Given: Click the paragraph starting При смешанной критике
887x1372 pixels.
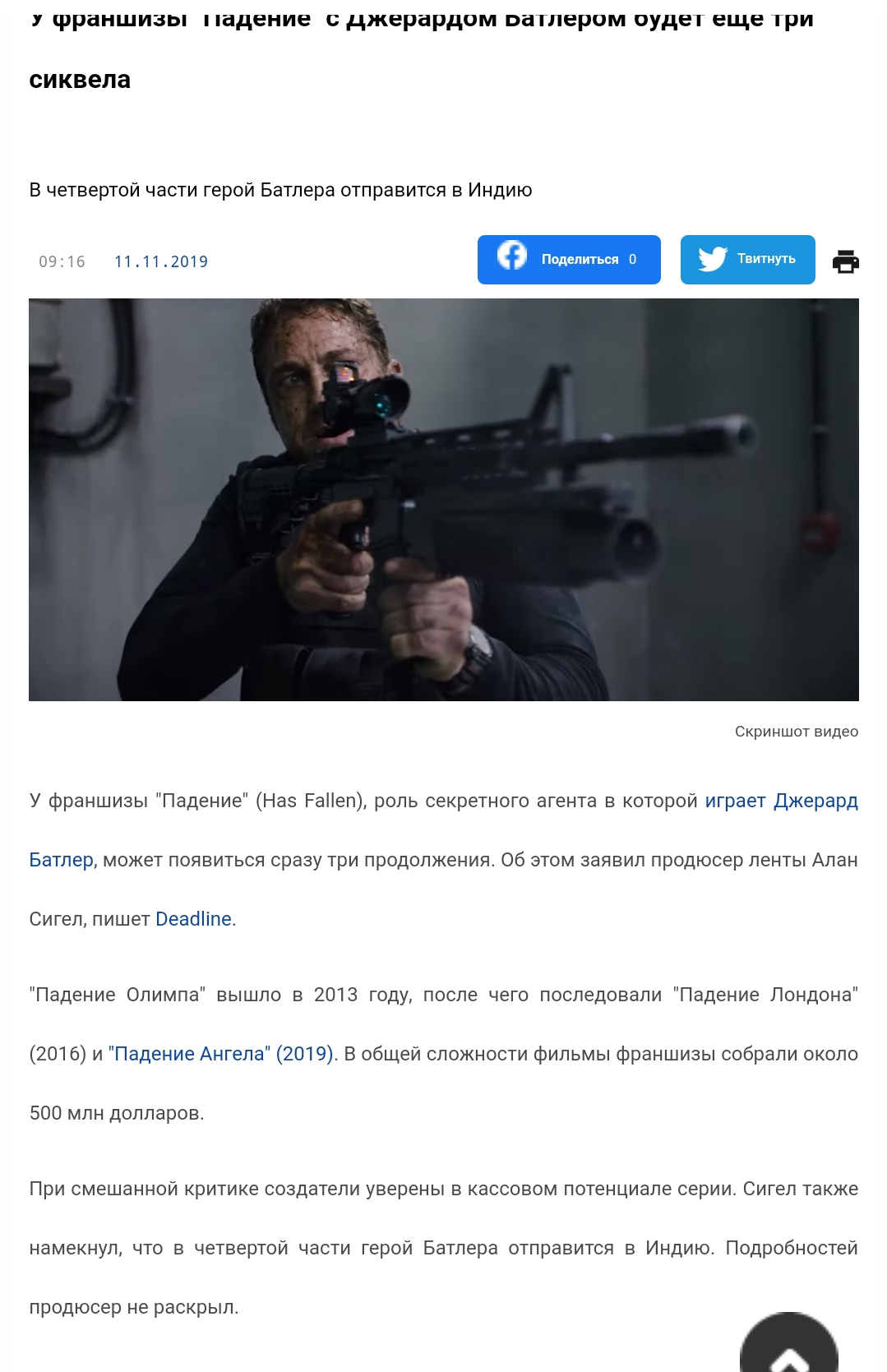Looking at the screenshot, I should pyautogui.click(x=444, y=1248).
